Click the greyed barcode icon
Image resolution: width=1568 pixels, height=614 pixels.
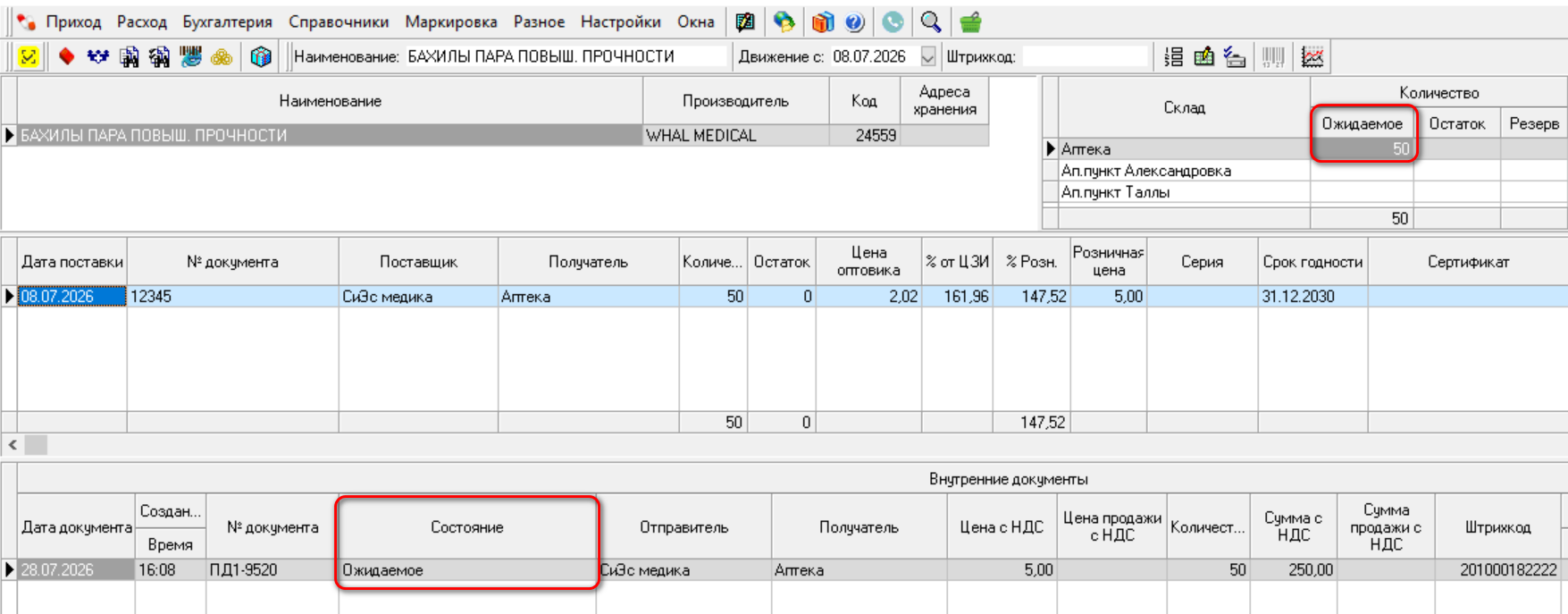coord(1273,57)
